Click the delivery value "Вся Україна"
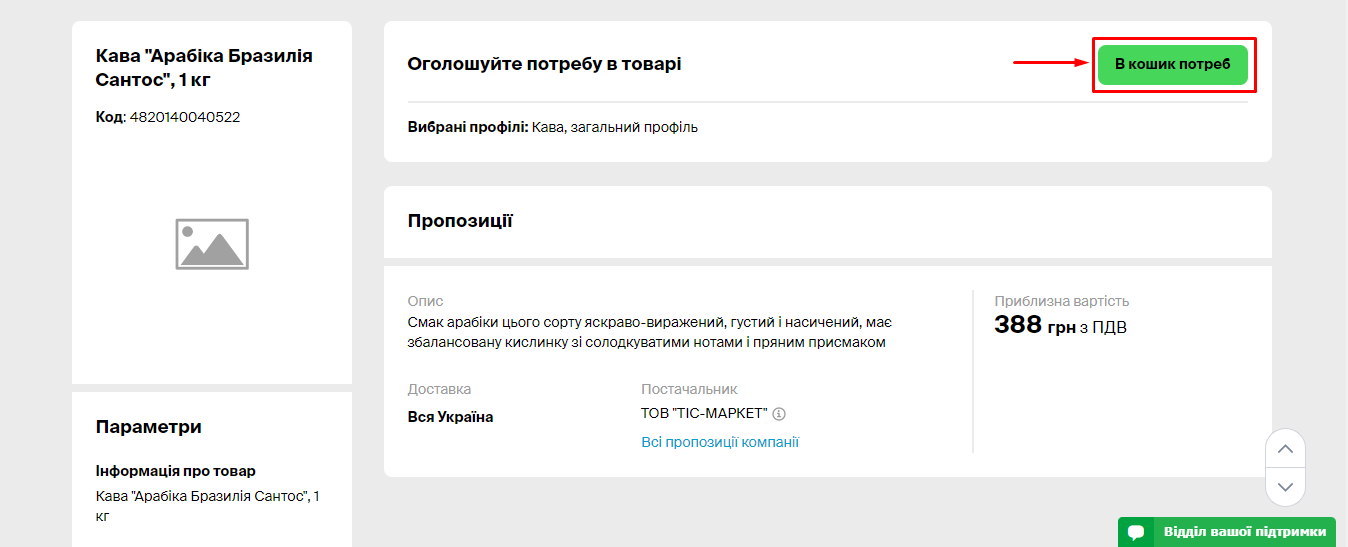The image size is (1348, 547). [x=450, y=417]
